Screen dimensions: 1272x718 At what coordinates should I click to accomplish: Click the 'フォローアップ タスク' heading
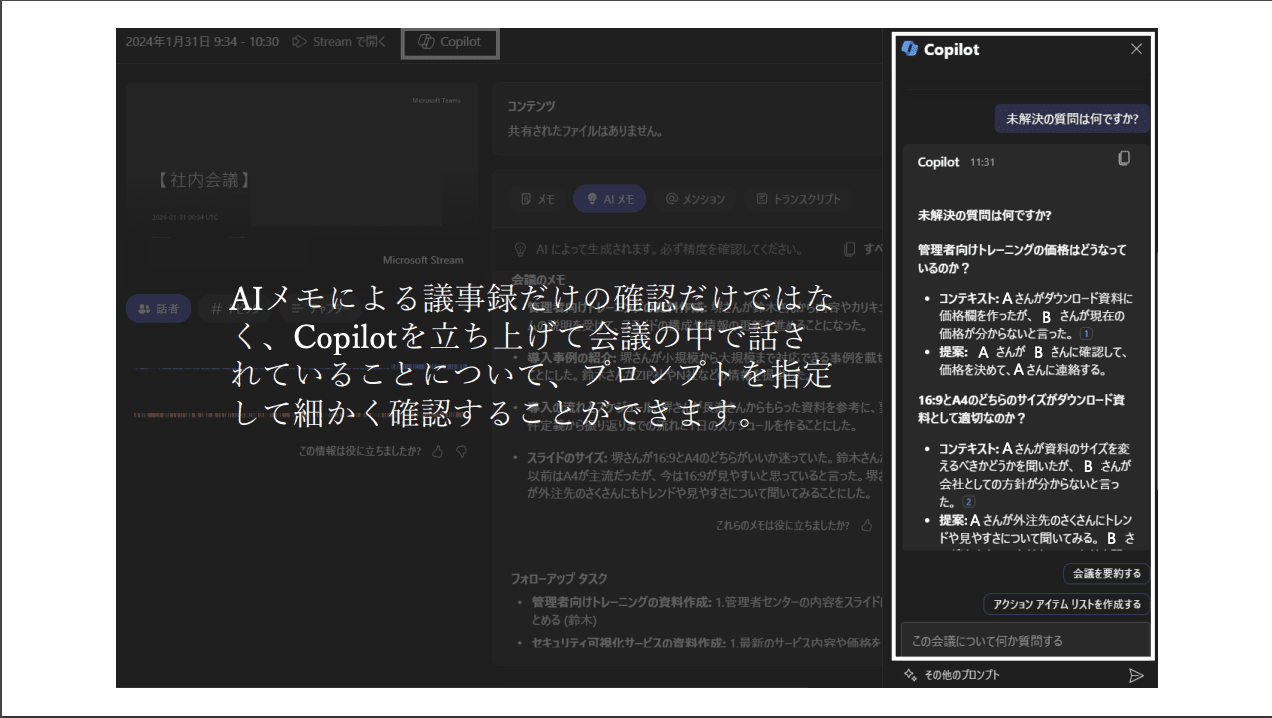[x=559, y=578]
